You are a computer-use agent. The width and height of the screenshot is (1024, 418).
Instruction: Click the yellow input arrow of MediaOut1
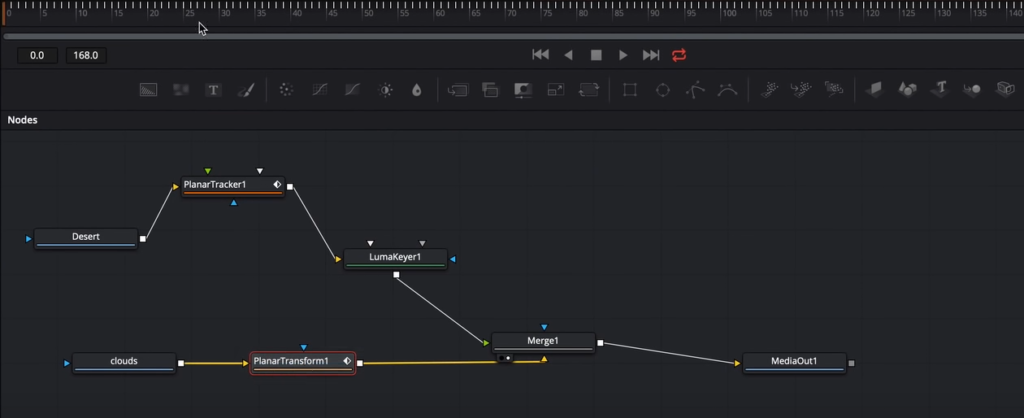click(737, 363)
